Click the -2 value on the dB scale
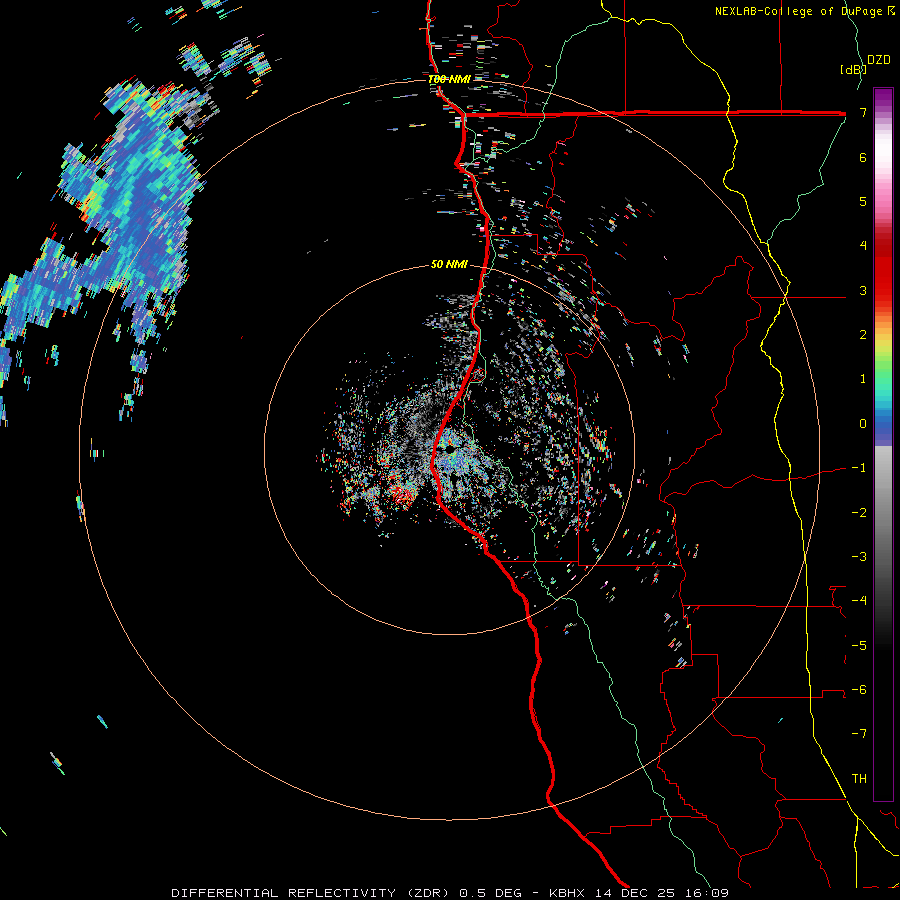900x900 pixels. coord(859,513)
